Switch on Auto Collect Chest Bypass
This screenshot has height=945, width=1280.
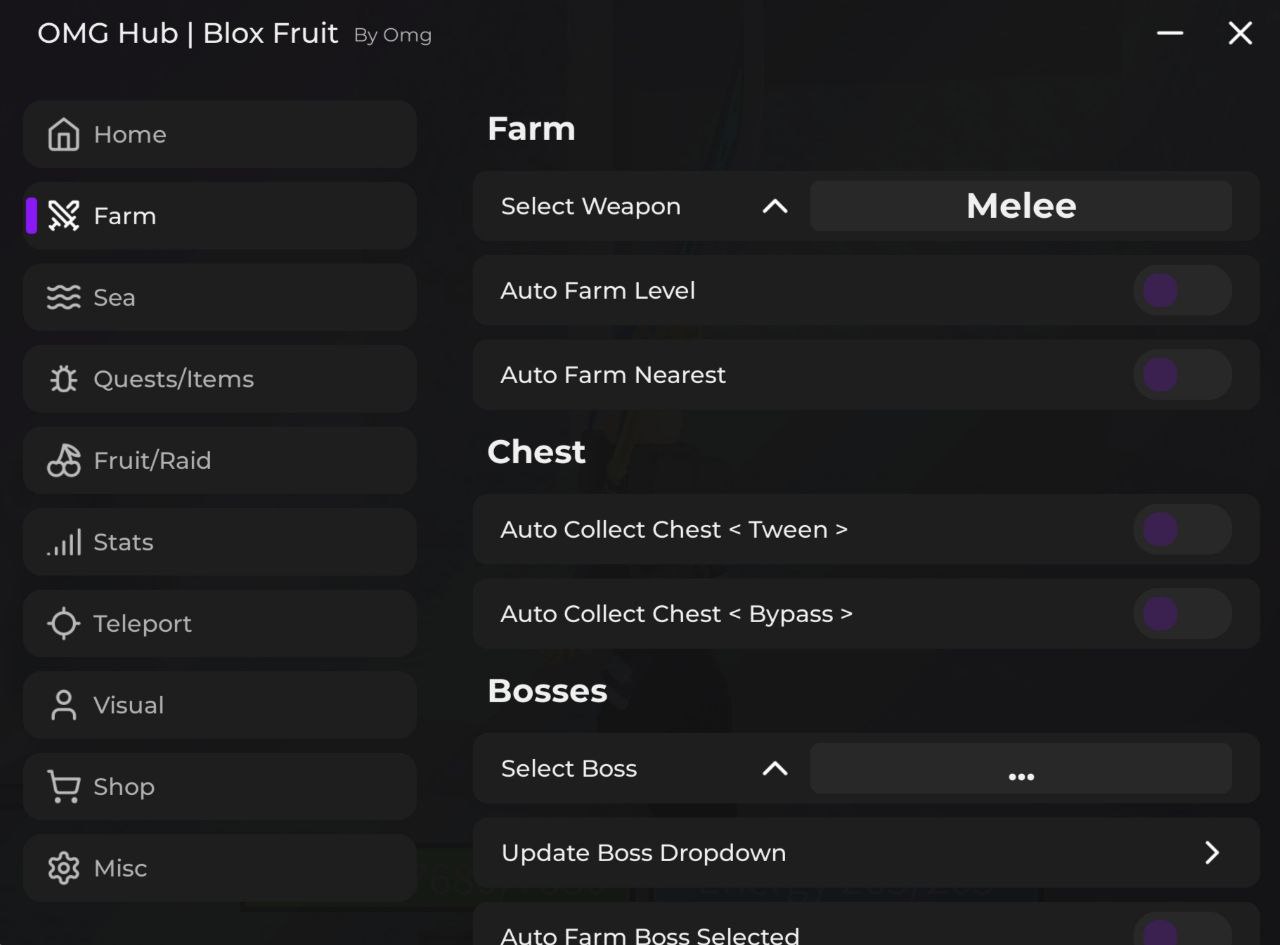tap(1181, 614)
